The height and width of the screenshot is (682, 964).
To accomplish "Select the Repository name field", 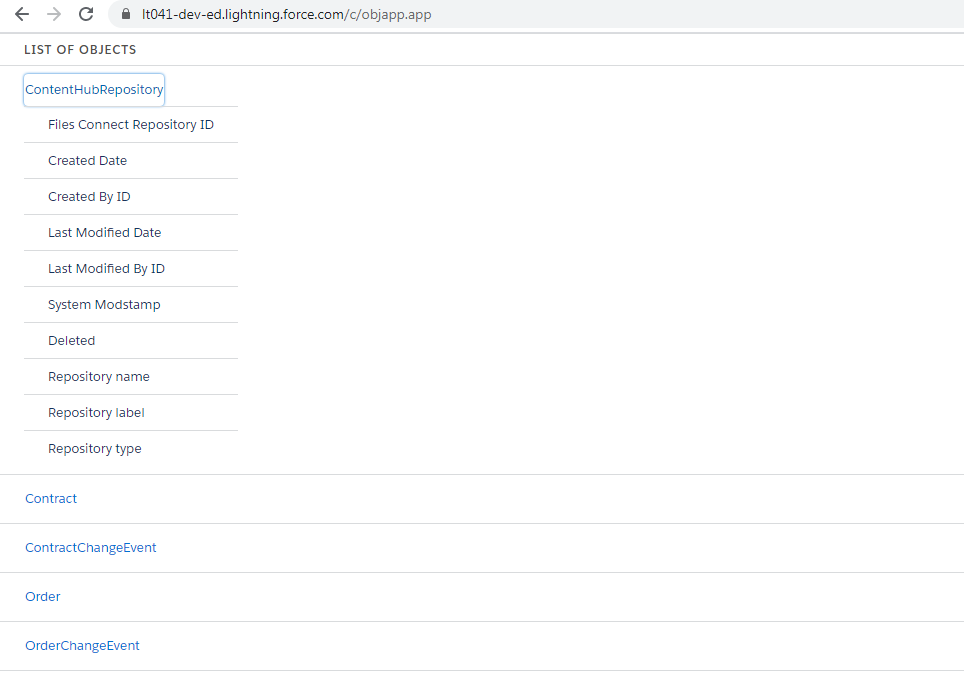I will [99, 376].
